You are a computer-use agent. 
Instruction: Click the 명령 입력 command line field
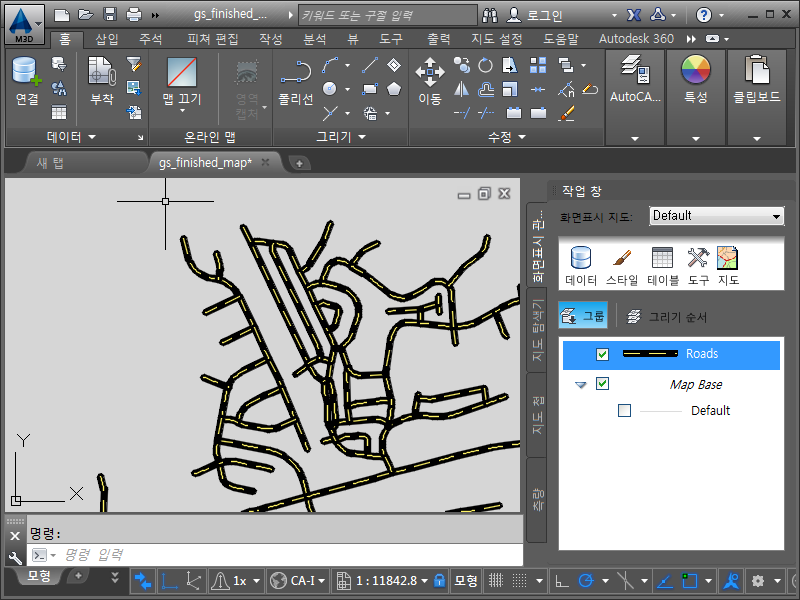(280, 554)
